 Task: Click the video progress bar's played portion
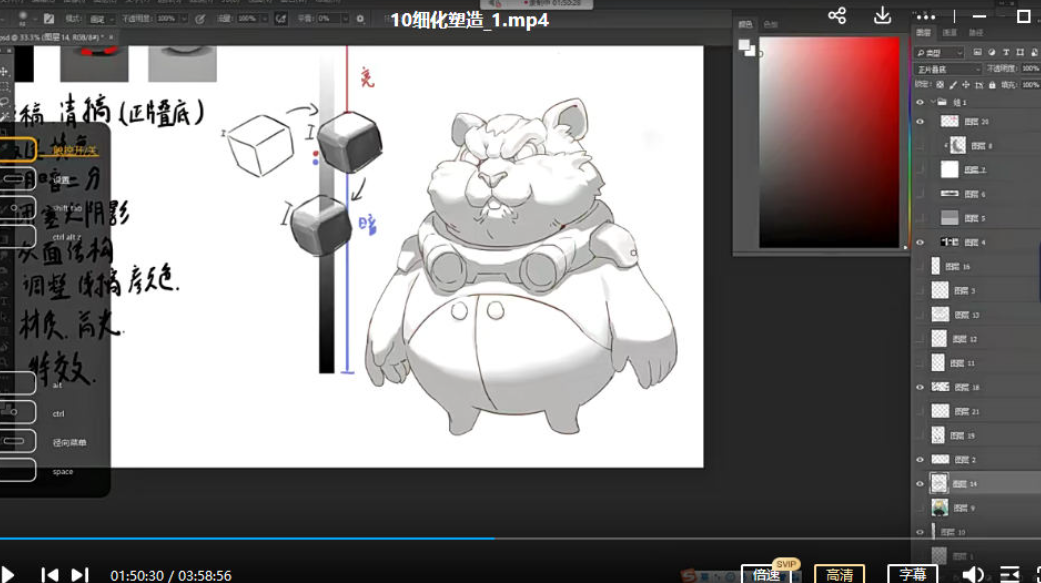coord(247,539)
